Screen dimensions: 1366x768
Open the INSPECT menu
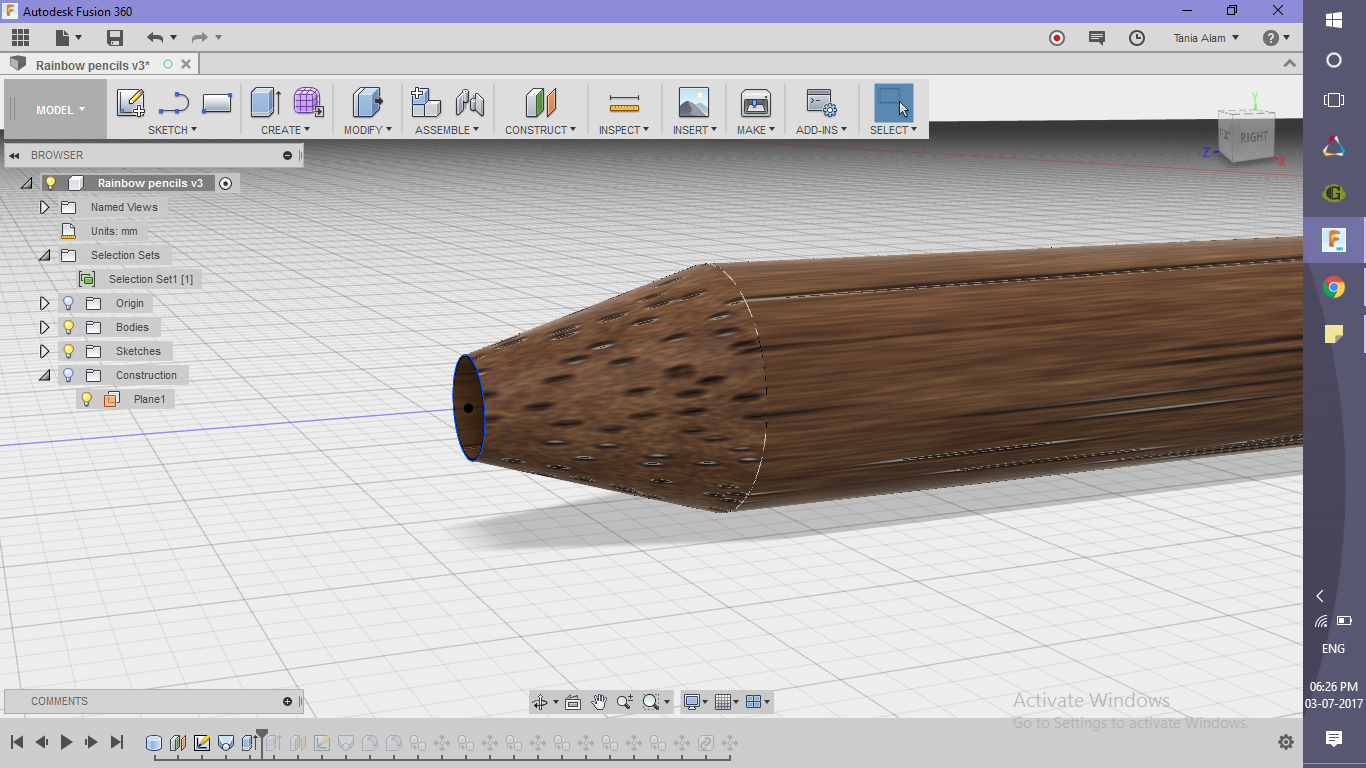click(624, 130)
